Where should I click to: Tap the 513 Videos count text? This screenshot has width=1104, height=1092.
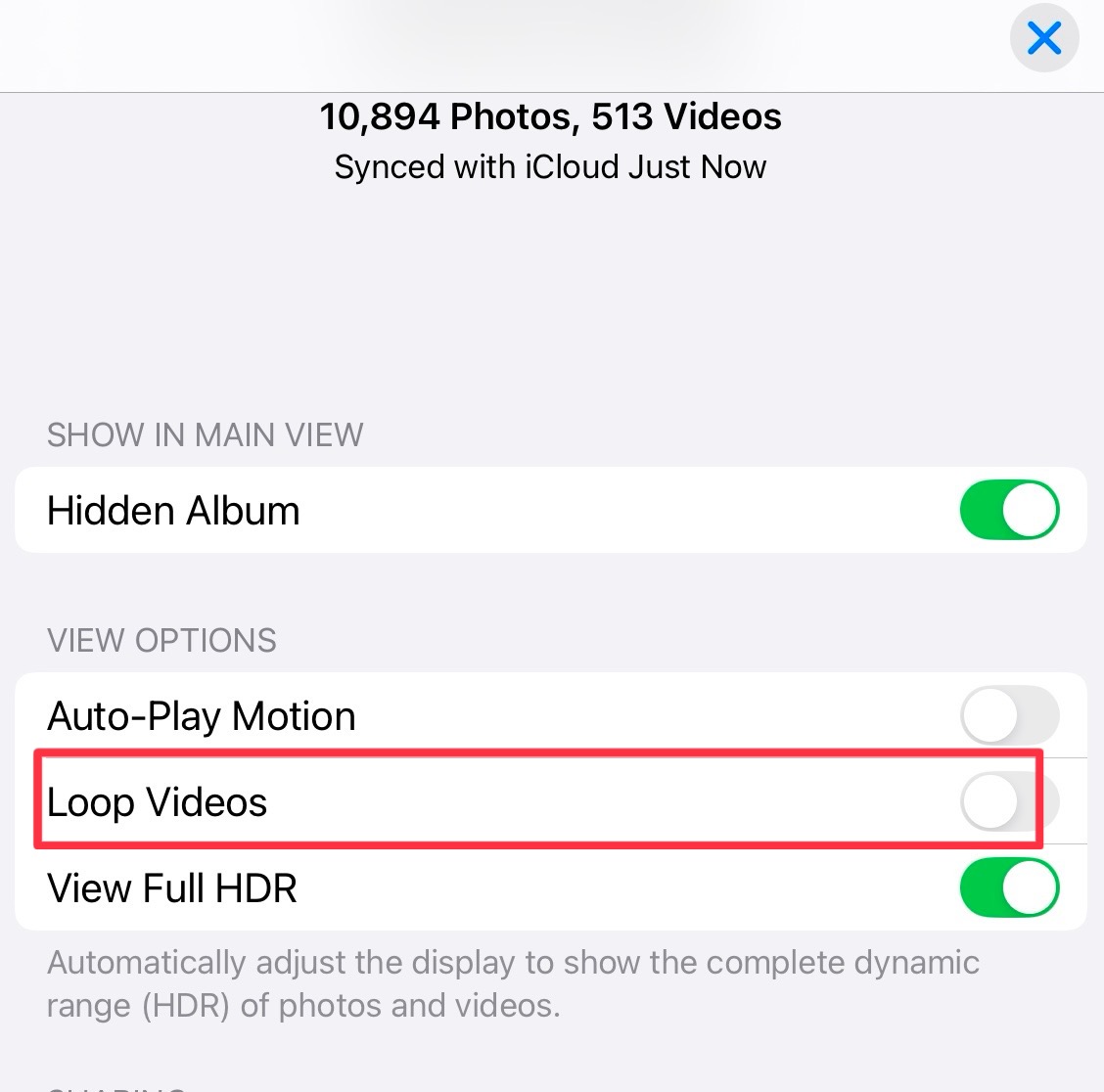pyautogui.click(x=686, y=116)
